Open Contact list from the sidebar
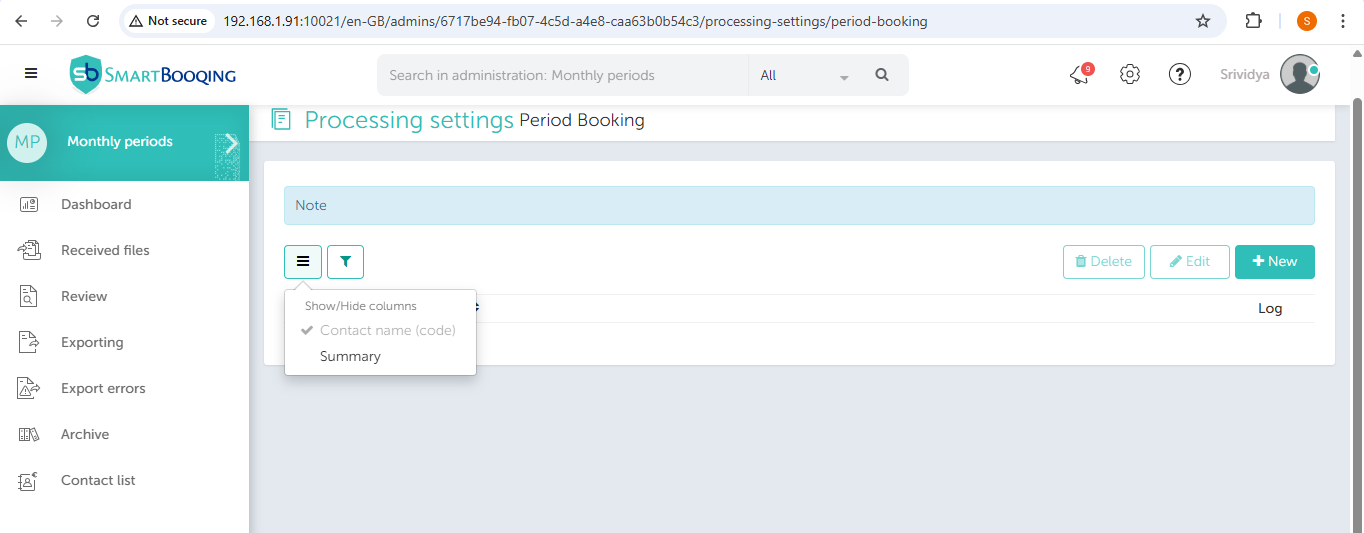 pos(98,480)
